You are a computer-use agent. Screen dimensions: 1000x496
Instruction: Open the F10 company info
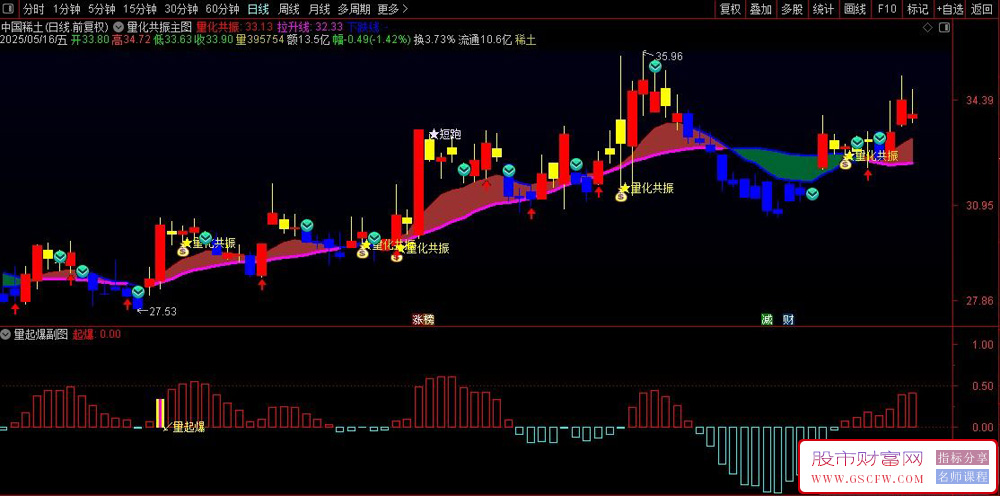tap(886, 9)
